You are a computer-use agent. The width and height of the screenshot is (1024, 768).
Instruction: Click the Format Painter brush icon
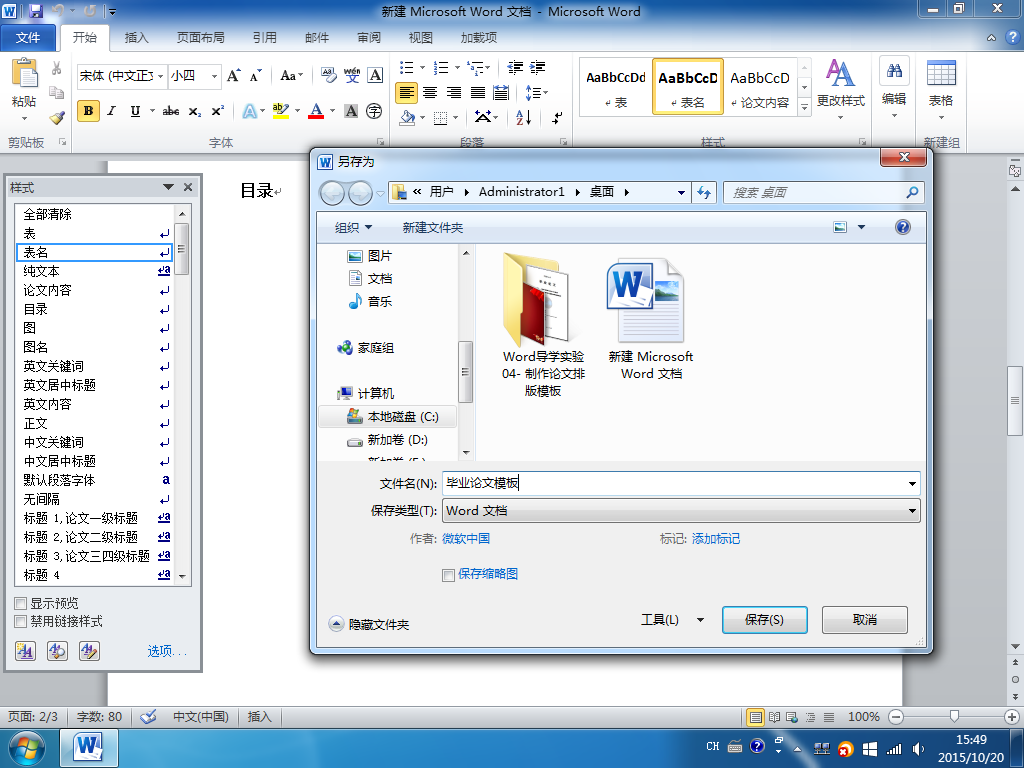click(x=57, y=118)
